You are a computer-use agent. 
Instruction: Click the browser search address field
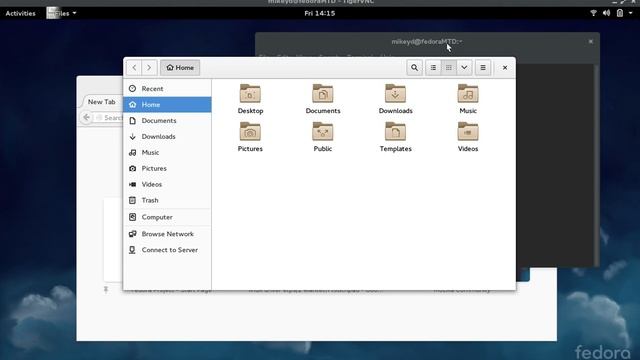[109, 118]
